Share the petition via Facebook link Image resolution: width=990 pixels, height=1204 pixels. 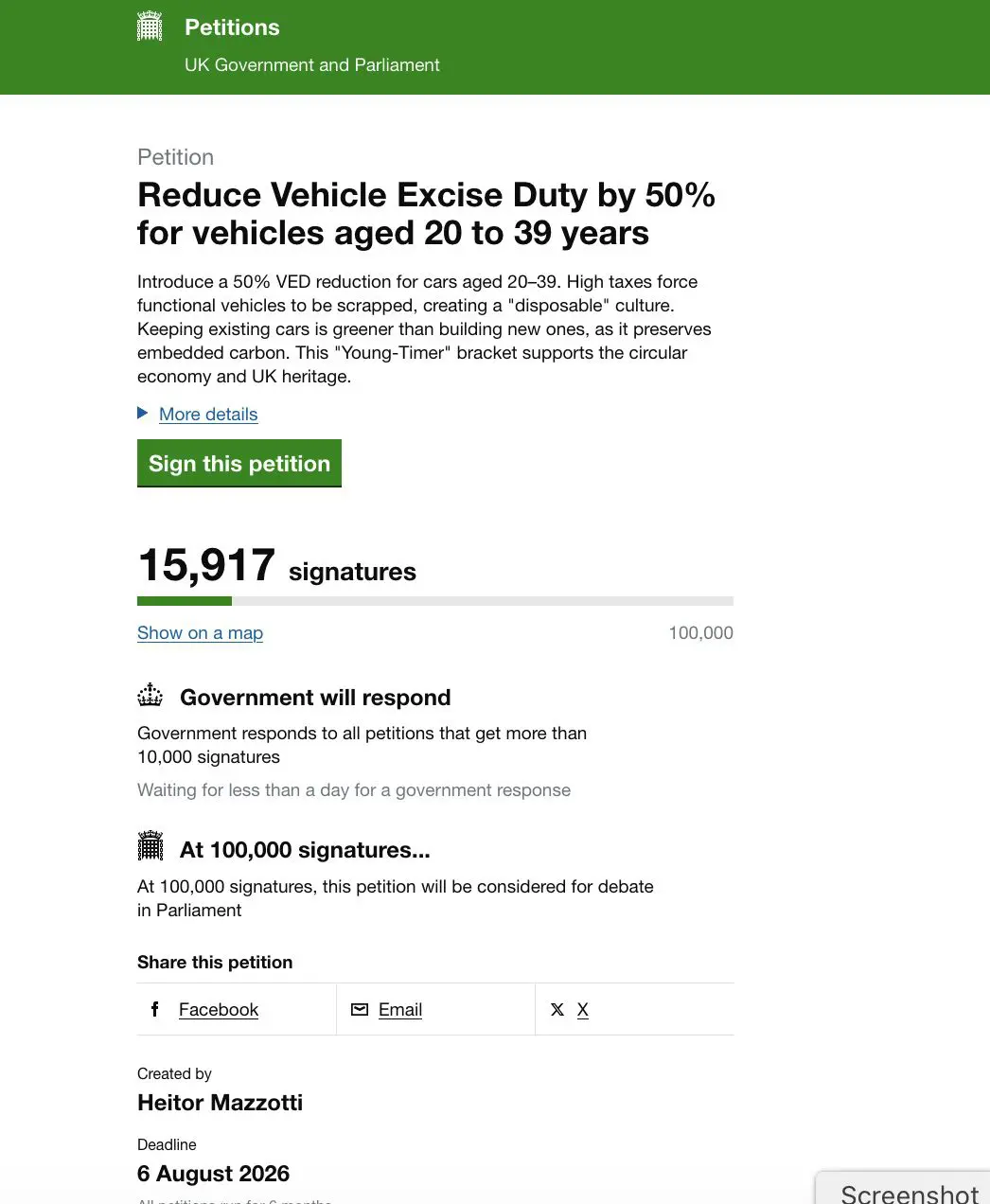coord(219,1010)
